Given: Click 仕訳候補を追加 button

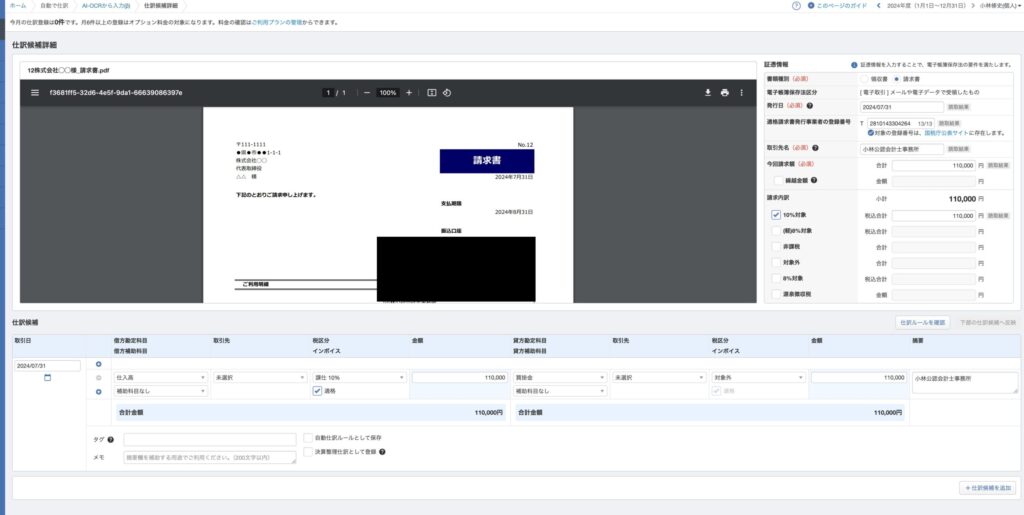Looking at the screenshot, I should 987,487.
